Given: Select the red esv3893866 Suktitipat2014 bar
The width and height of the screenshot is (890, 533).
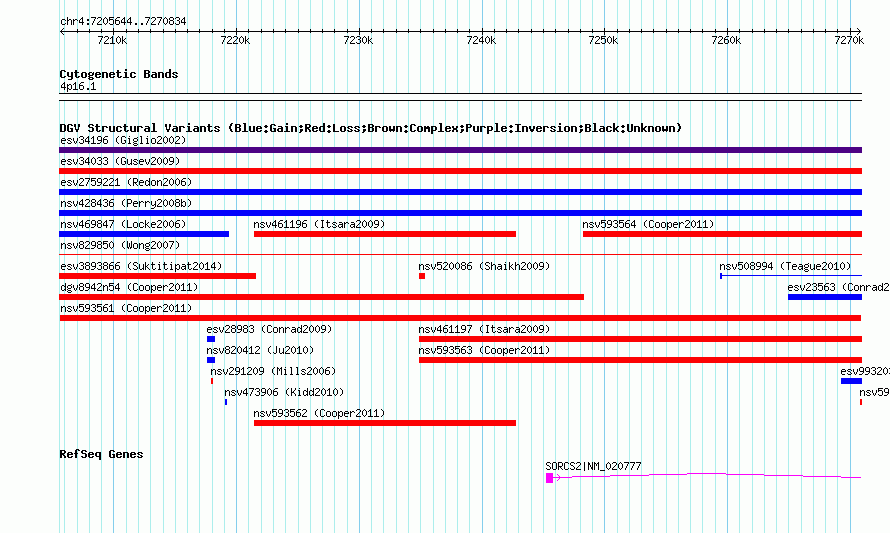Looking at the screenshot, I should 158,276.
